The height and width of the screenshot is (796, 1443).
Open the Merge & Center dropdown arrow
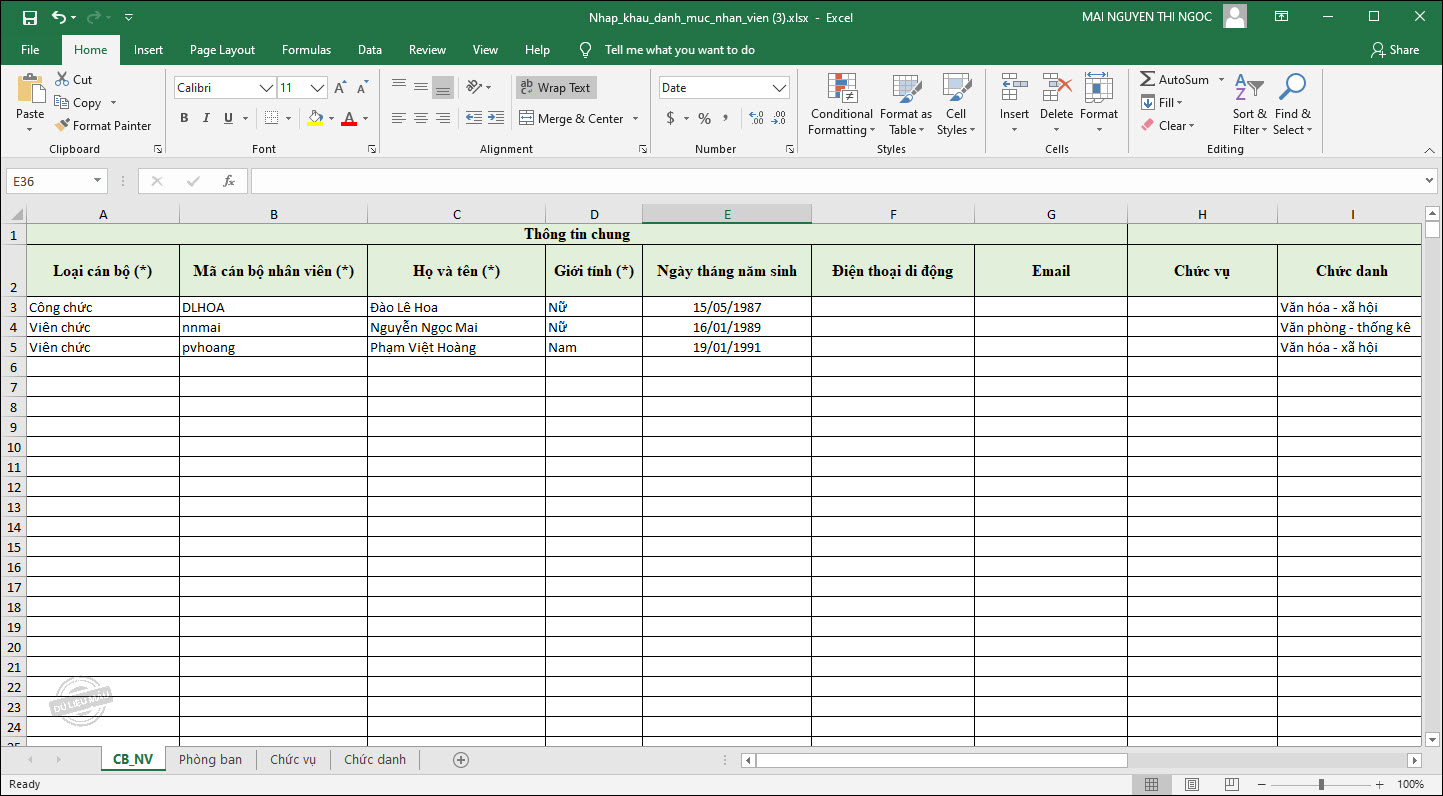click(x=634, y=119)
